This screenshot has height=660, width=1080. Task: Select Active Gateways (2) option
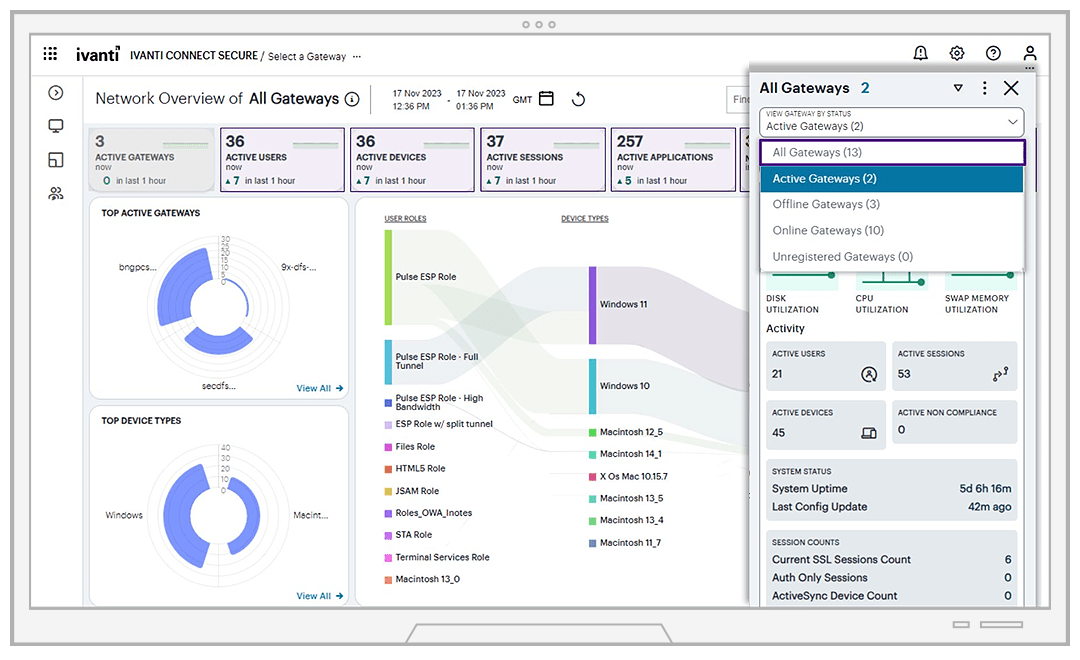892,178
